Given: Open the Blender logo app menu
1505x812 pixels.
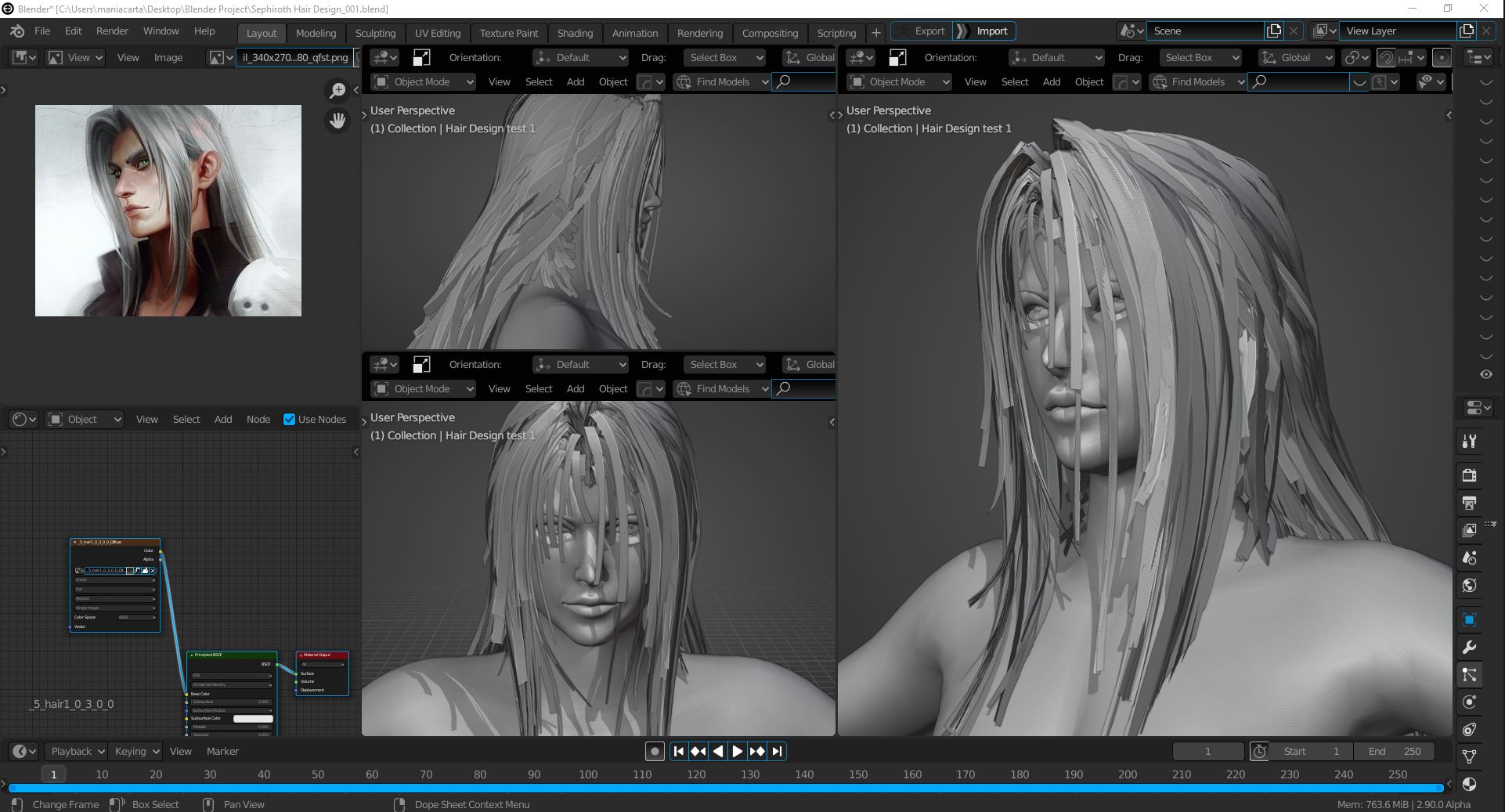Looking at the screenshot, I should click(17, 31).
